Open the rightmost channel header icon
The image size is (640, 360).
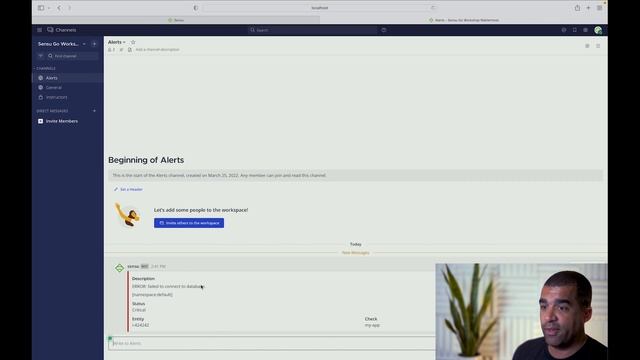pyautogui.click(x=598, y=46)
